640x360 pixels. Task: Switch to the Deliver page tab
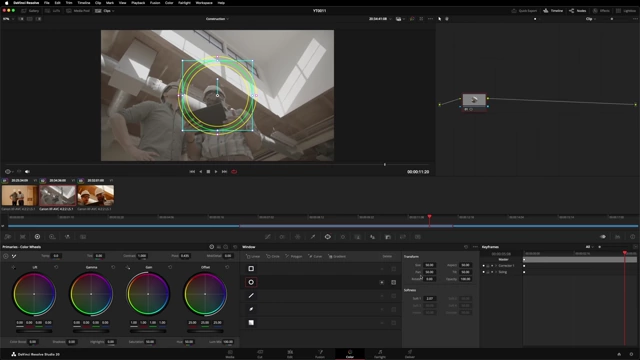410,354
